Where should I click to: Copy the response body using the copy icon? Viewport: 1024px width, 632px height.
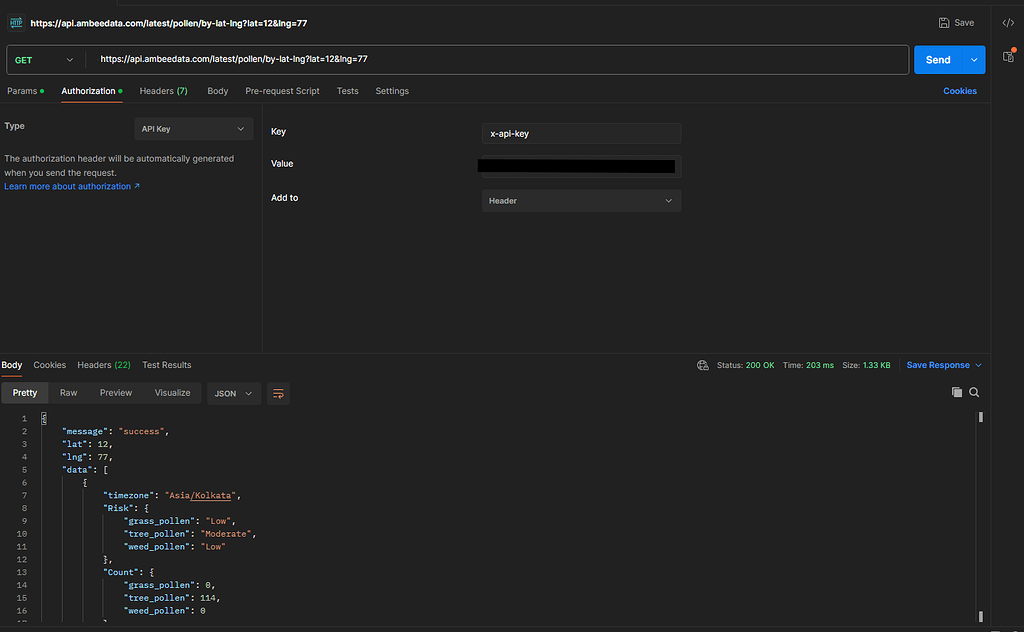pyautogui.click(x=956, y=392)
